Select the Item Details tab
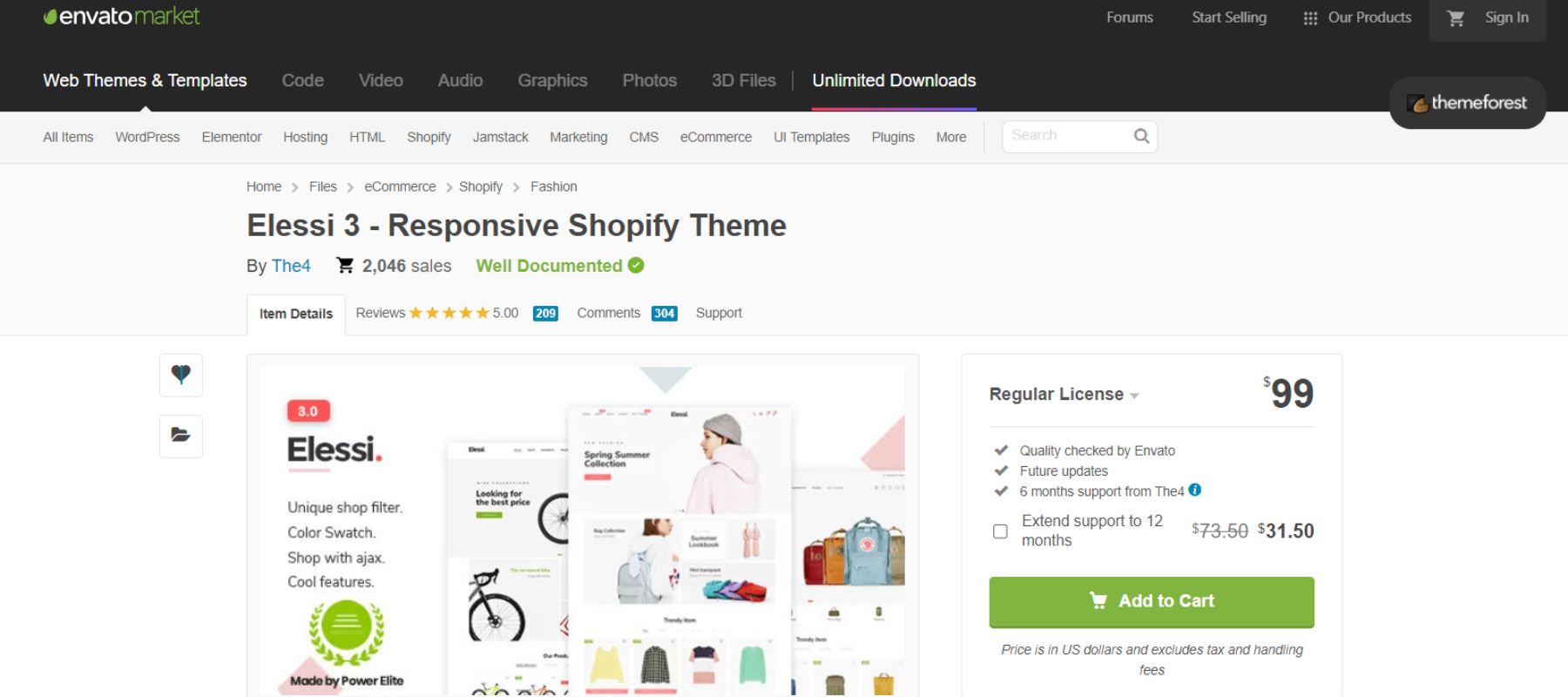The width and height of the screenshot is (1568, 697). tap(295, 314)
